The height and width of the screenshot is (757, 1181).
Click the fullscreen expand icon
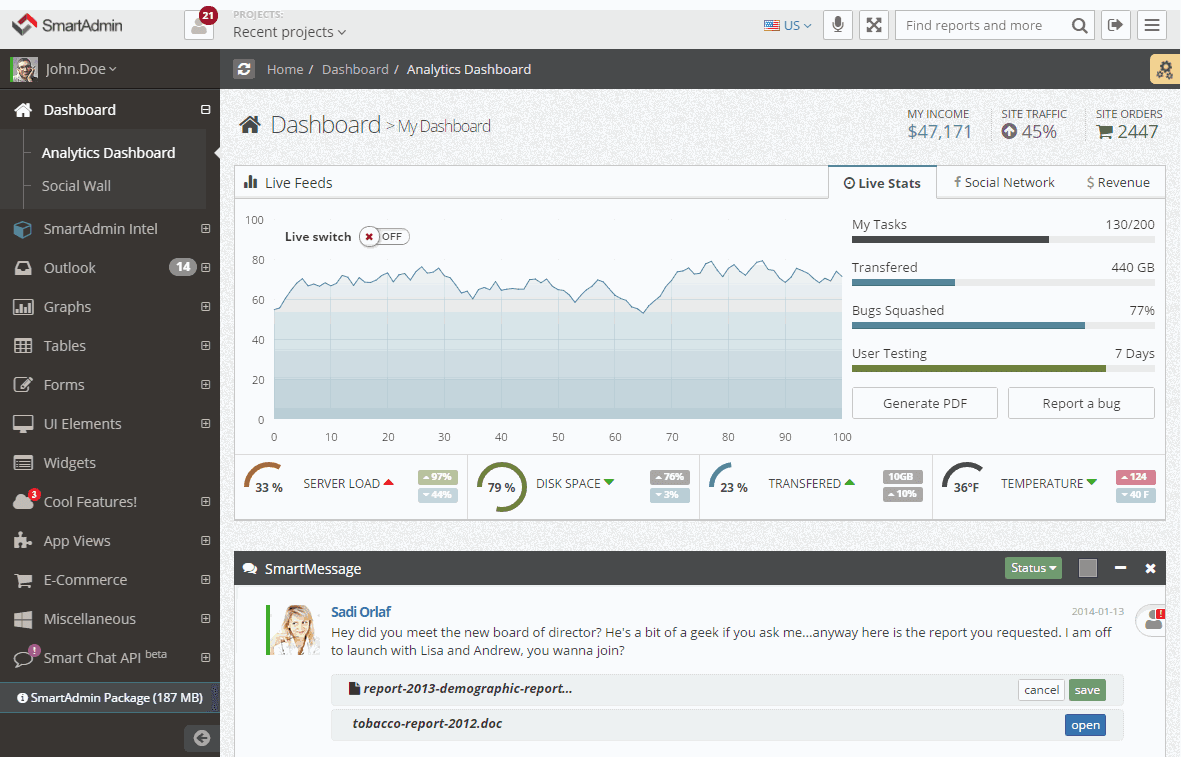pyautogui.click(x=873, y=25)
